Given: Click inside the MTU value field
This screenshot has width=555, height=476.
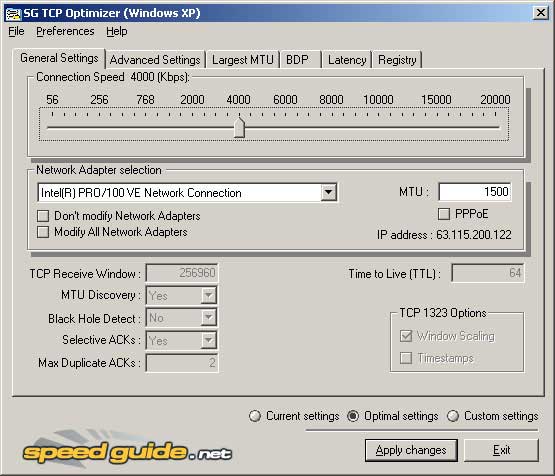Looking at the screenshot, I should coord(474,192).
